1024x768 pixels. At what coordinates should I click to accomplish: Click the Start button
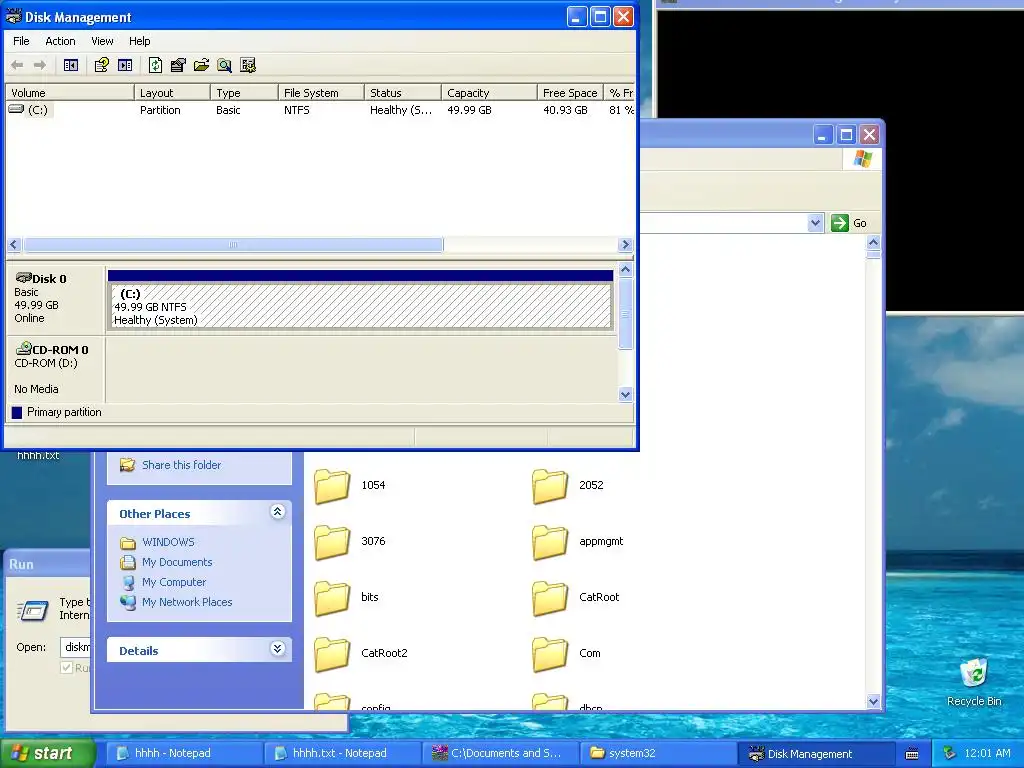46,754
